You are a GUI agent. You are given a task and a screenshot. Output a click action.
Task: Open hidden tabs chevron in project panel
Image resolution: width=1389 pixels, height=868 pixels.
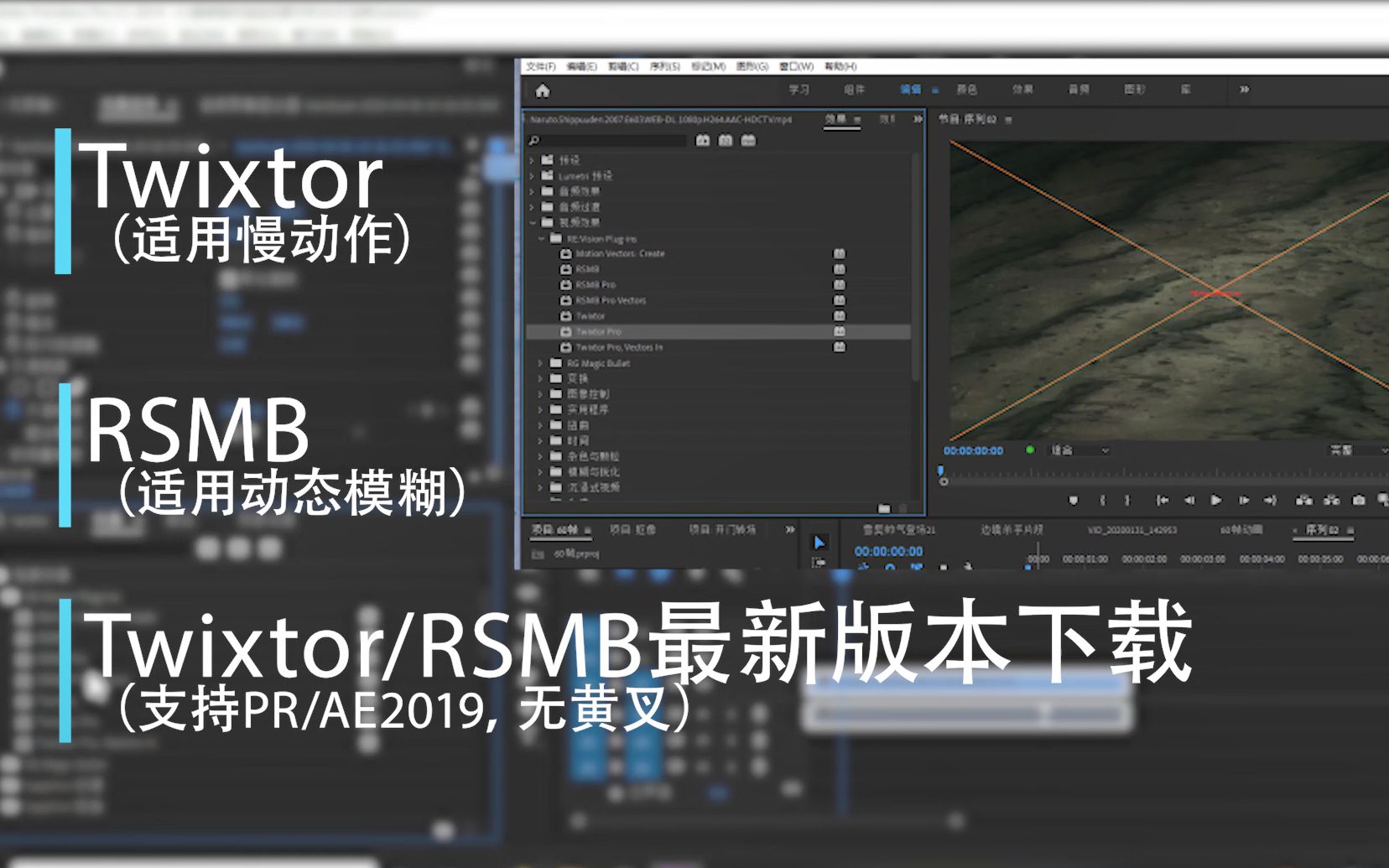(x=789, y=529)
